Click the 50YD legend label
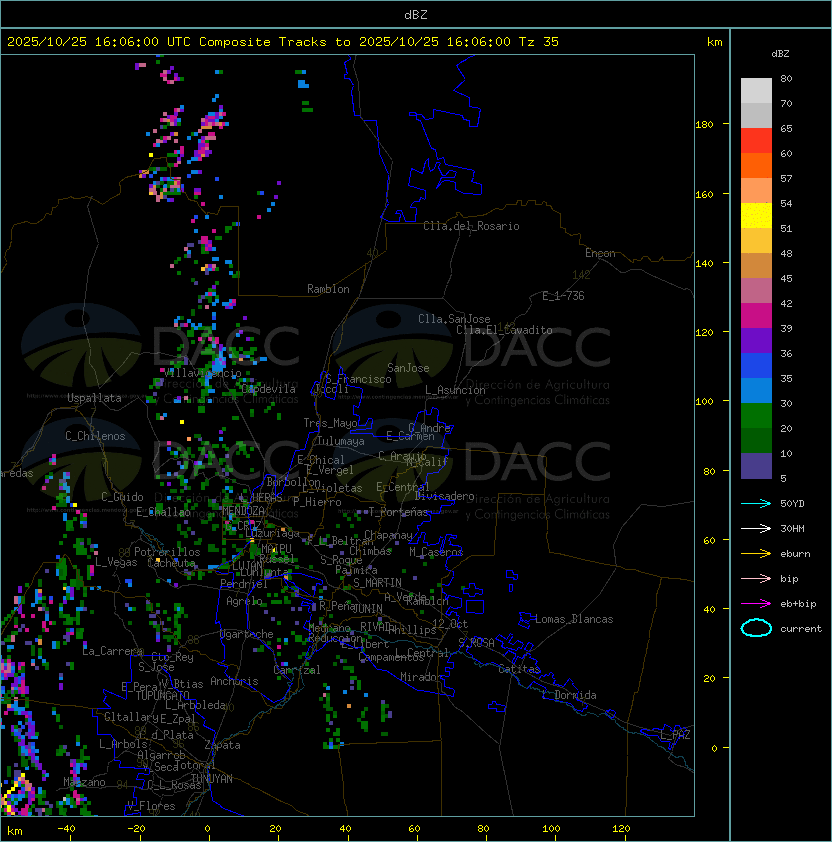The image size is (832, 842). tap(792, 503)
